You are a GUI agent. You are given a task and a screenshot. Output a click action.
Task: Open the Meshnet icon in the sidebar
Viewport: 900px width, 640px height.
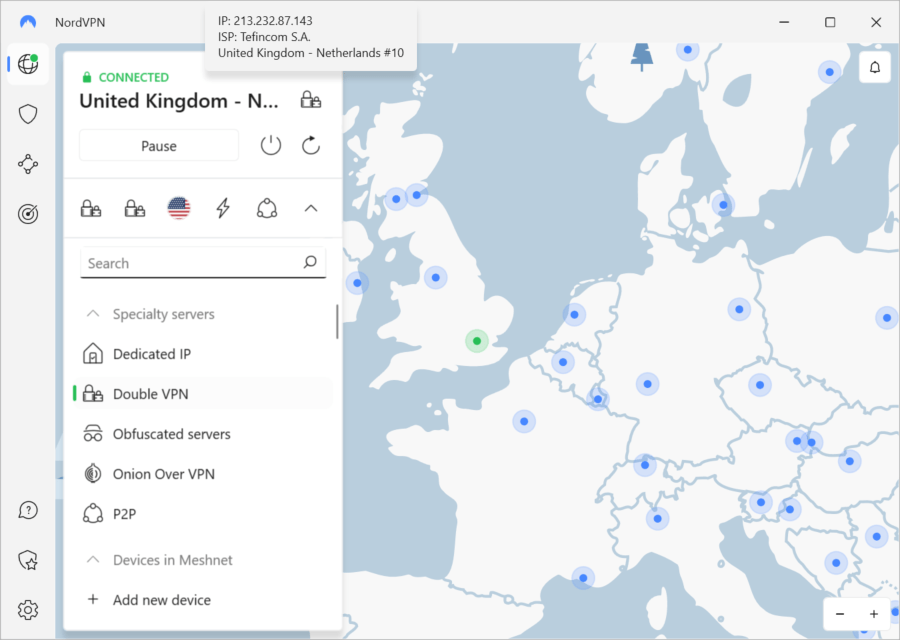pyautogui.click(x=27, y=163)
